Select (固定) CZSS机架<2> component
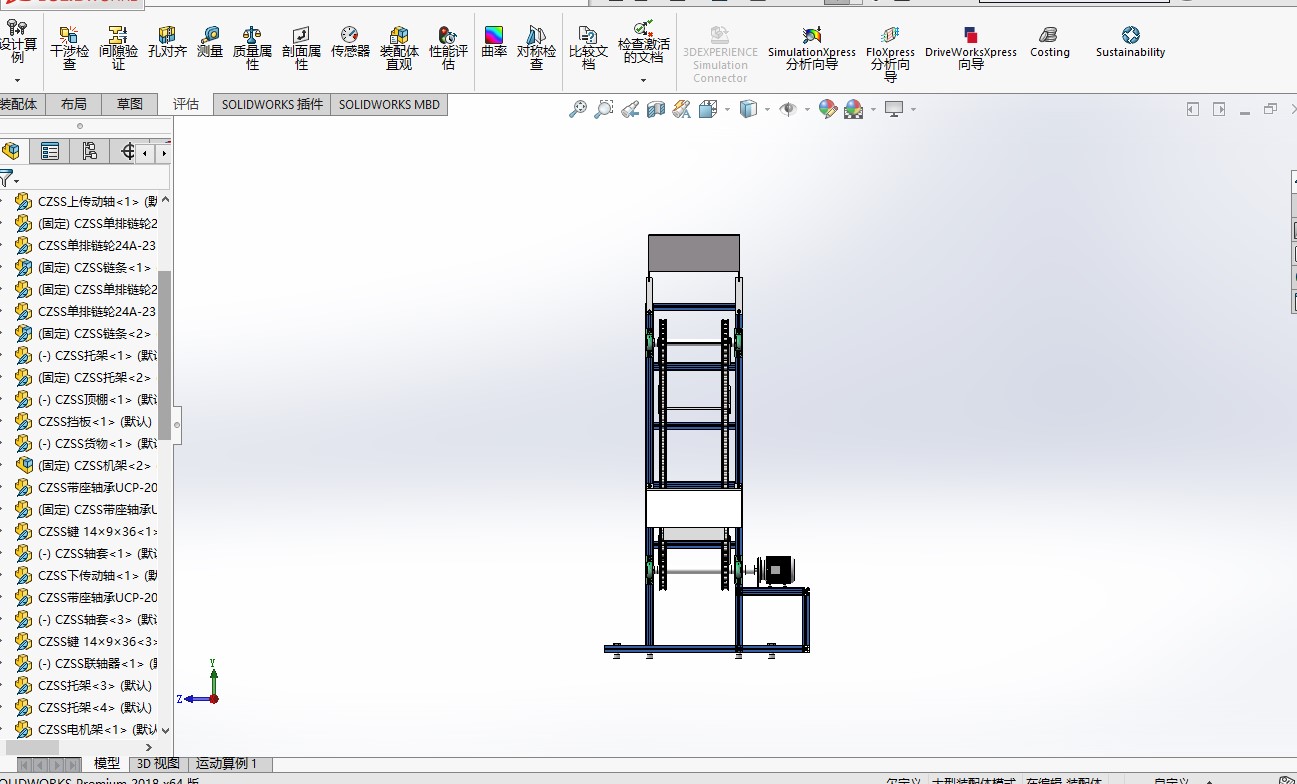Image resolution: width=1297 pixels, height=784 pixels. (84, 465)
